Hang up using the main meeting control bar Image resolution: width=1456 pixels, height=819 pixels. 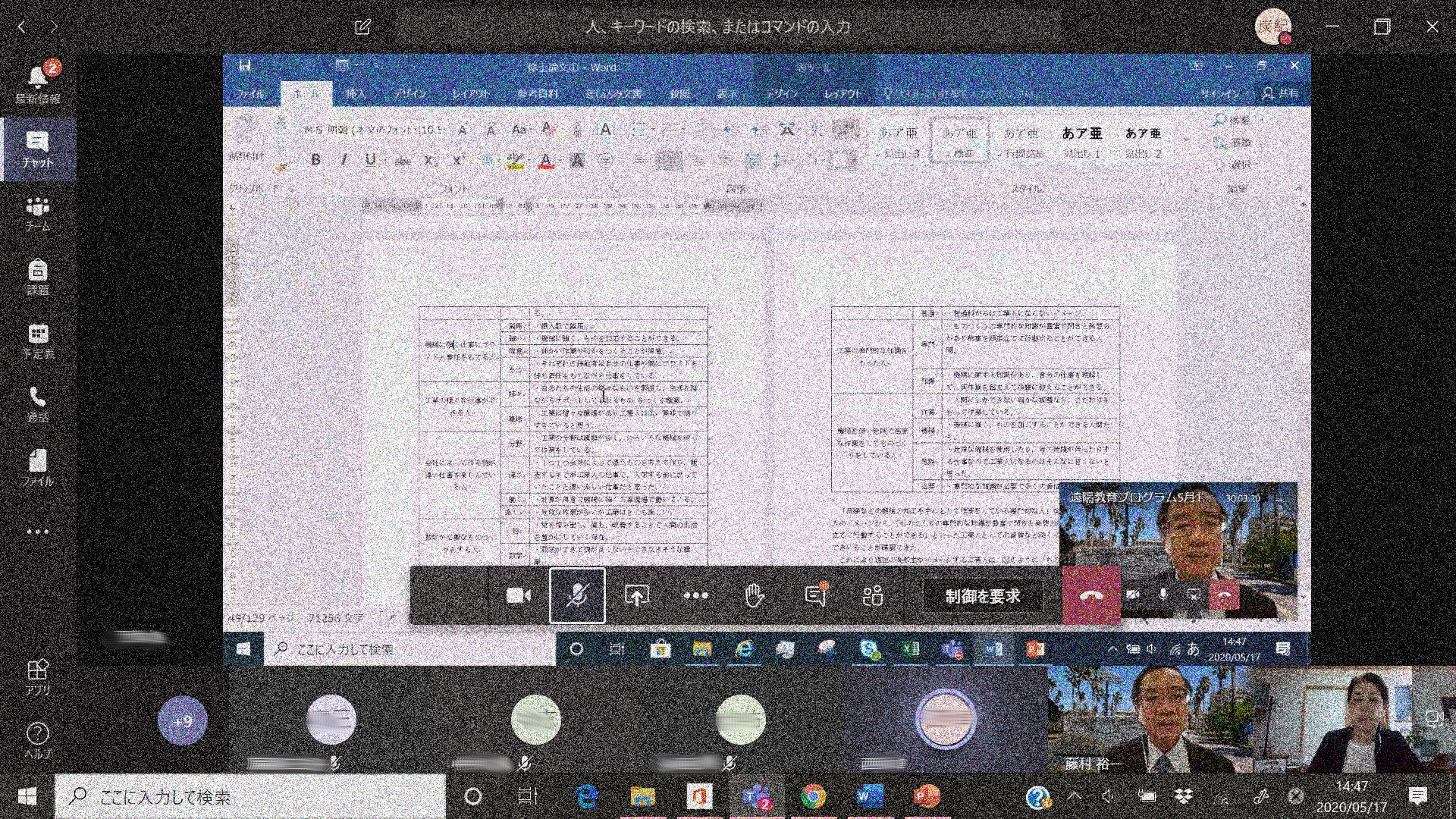click(x=1091, y=596)
